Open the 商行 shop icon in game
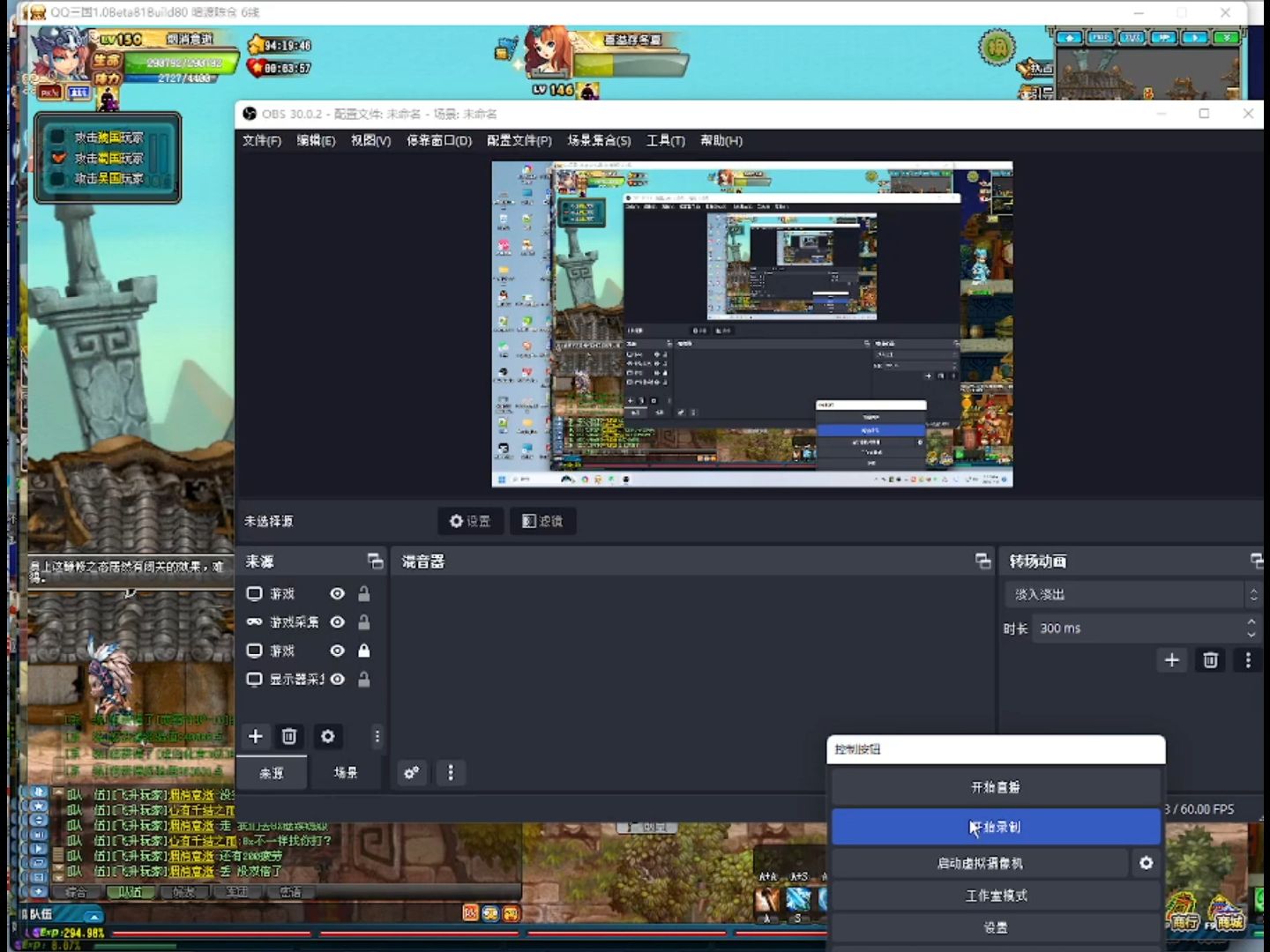The image size is (1270, 952). click(1184, 913)
